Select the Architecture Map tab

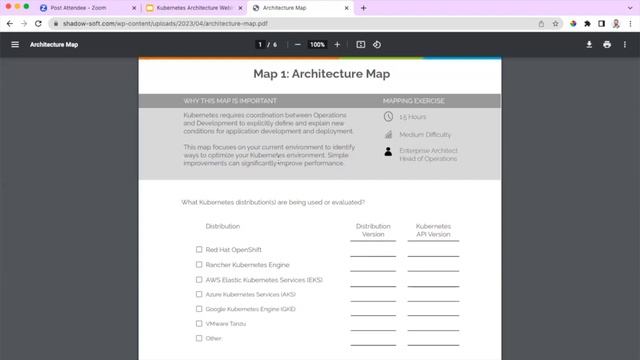300,8
